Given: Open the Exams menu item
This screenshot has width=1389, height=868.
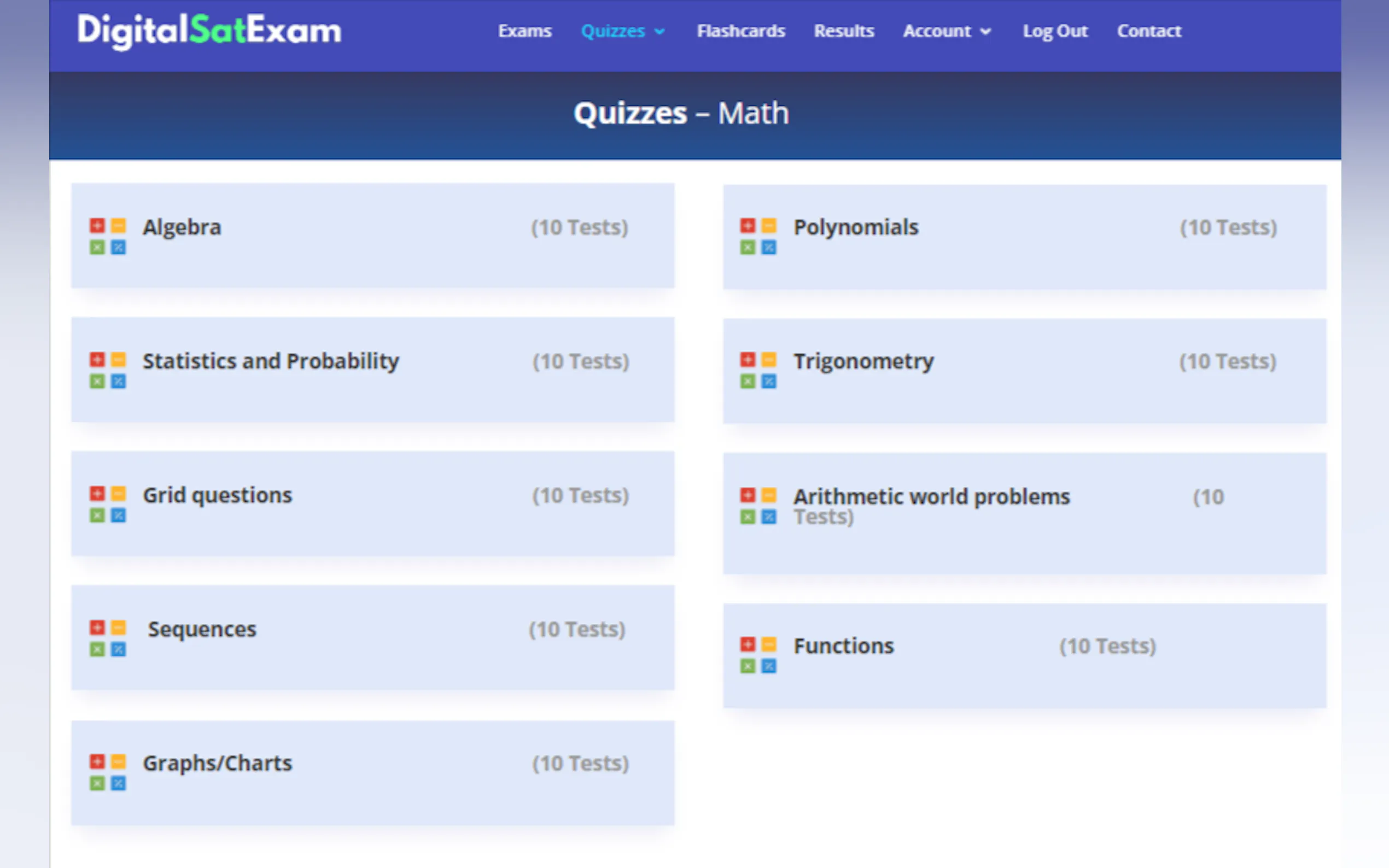Looking at the screenshot, I should pyautogui.click(x=524, y=31).
